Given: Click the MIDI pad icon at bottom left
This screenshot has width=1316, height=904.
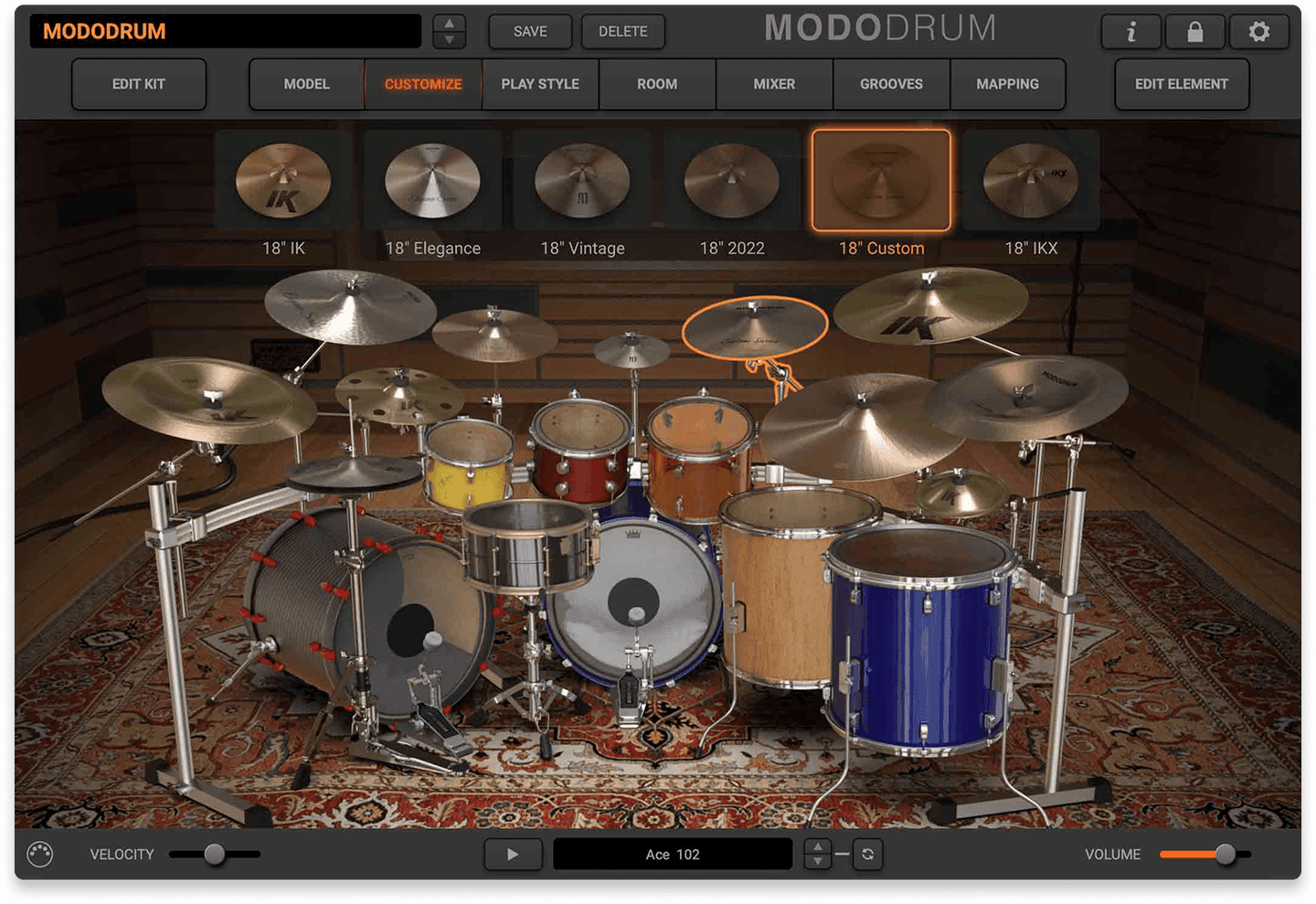Looking at the screenshot, I should click(x=39, y=854).
